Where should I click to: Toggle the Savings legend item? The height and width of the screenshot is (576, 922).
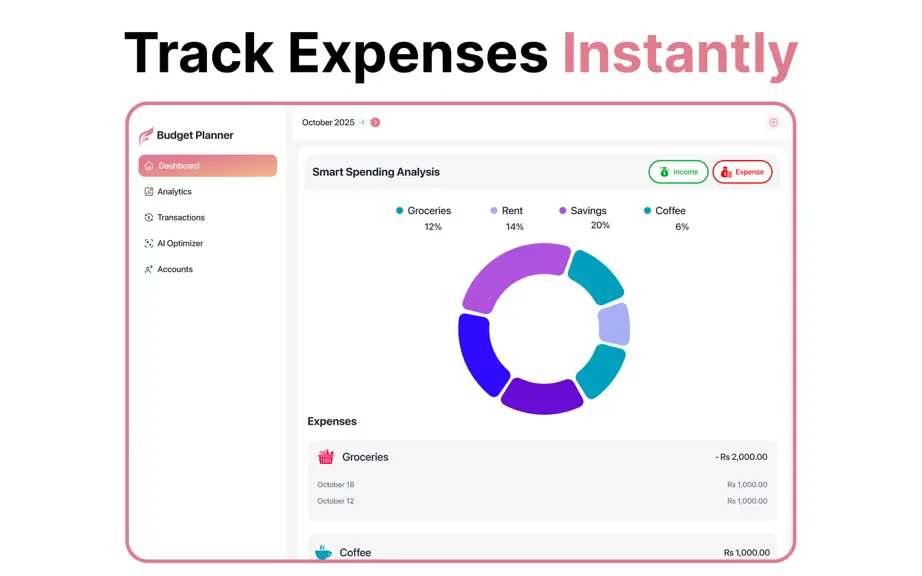[583, 210]
